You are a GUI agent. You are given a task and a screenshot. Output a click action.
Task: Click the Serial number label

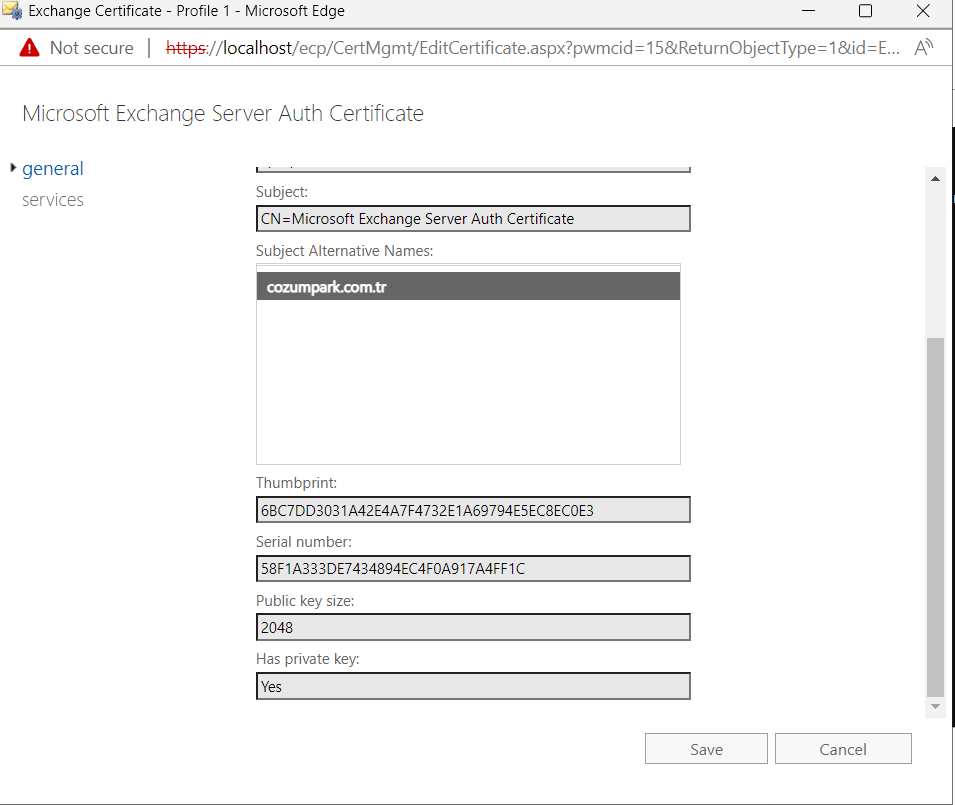tap(303, 542)
